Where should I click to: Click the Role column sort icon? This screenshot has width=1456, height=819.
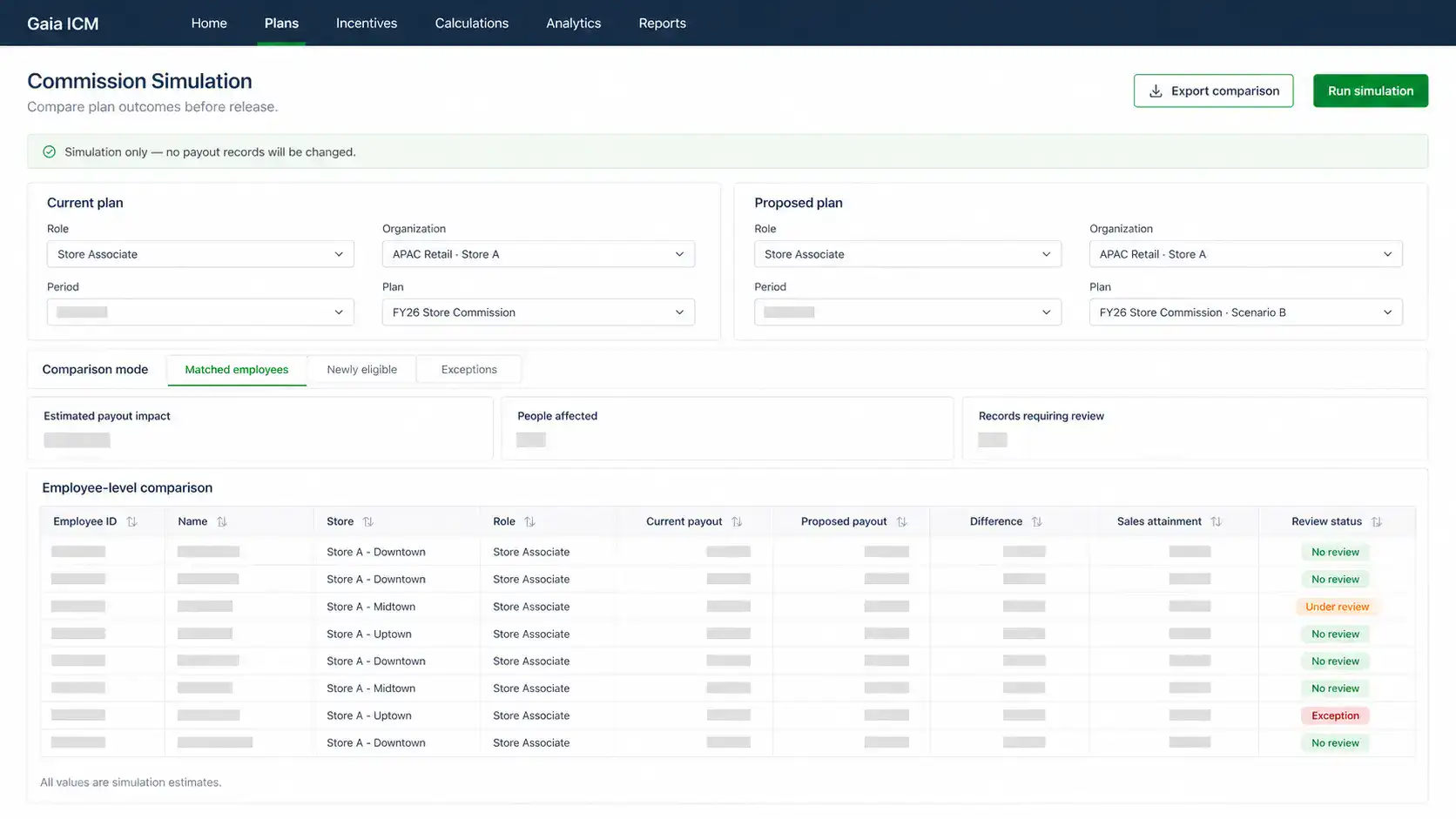[x=529, y=521]
